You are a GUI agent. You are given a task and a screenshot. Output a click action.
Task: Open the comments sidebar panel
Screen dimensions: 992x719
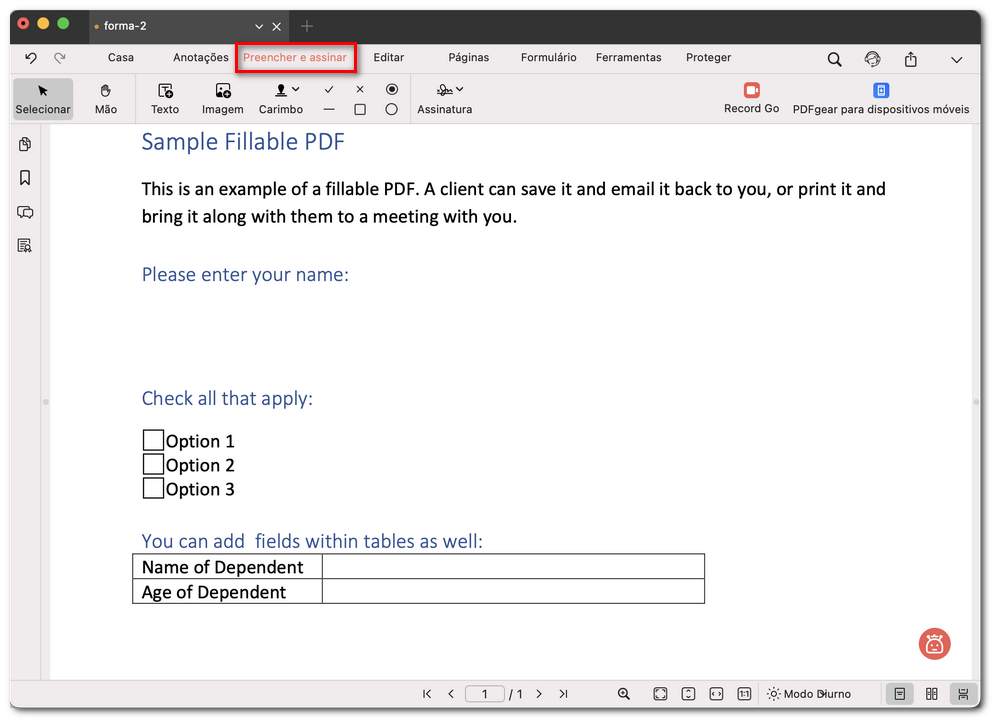point(25,212)
